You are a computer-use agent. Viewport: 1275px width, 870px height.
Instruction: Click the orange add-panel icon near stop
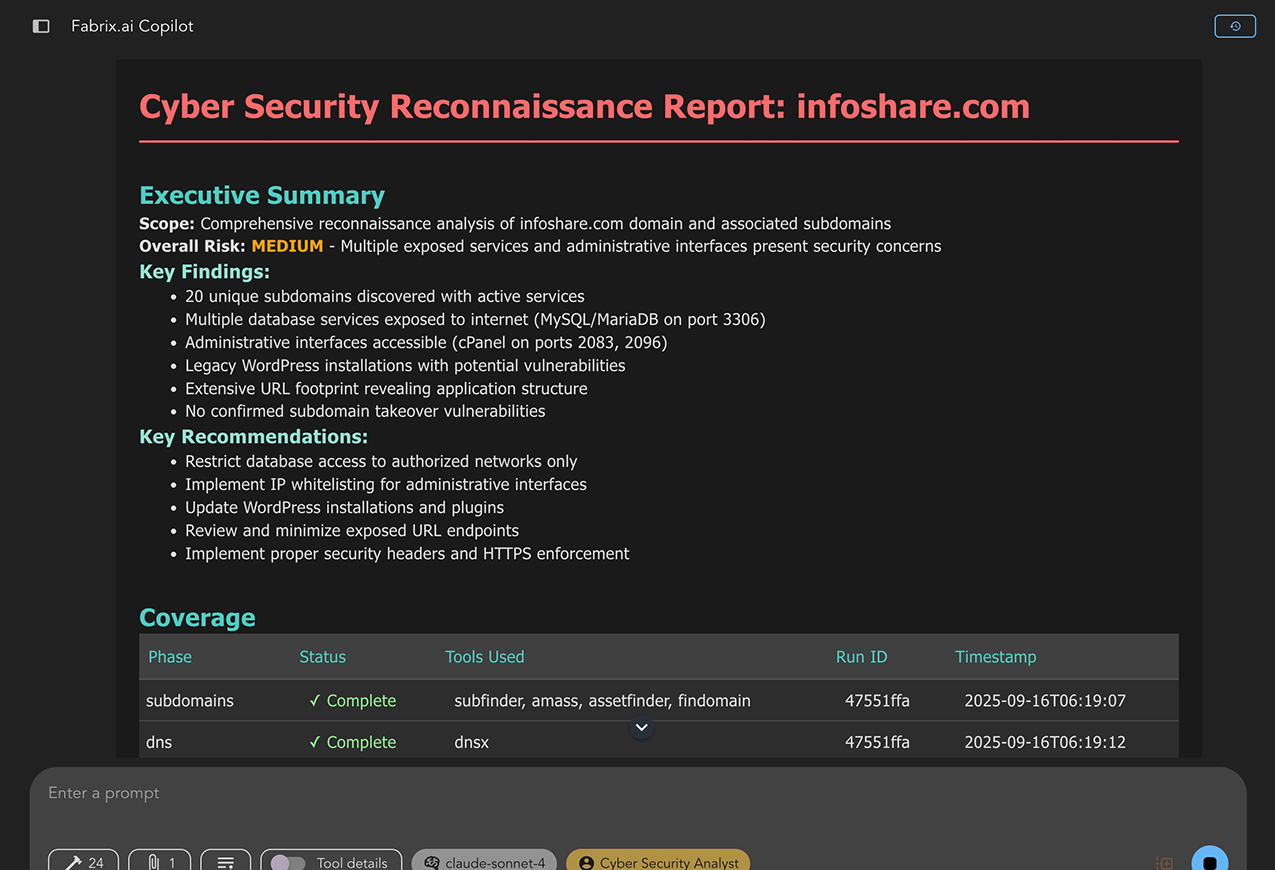[1164, 862]
